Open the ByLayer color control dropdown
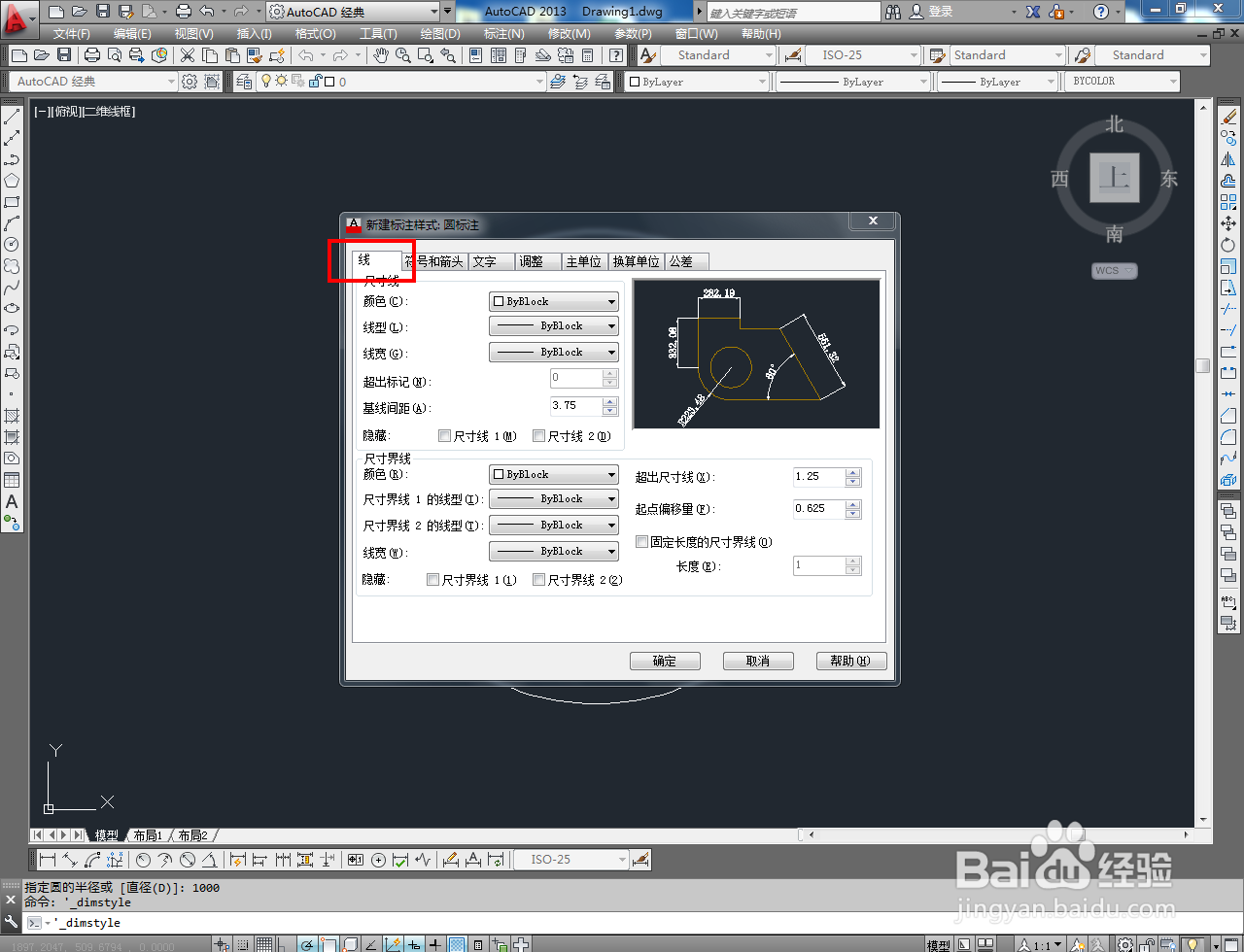The image size is (1244, 952). [x=695, y=82]
